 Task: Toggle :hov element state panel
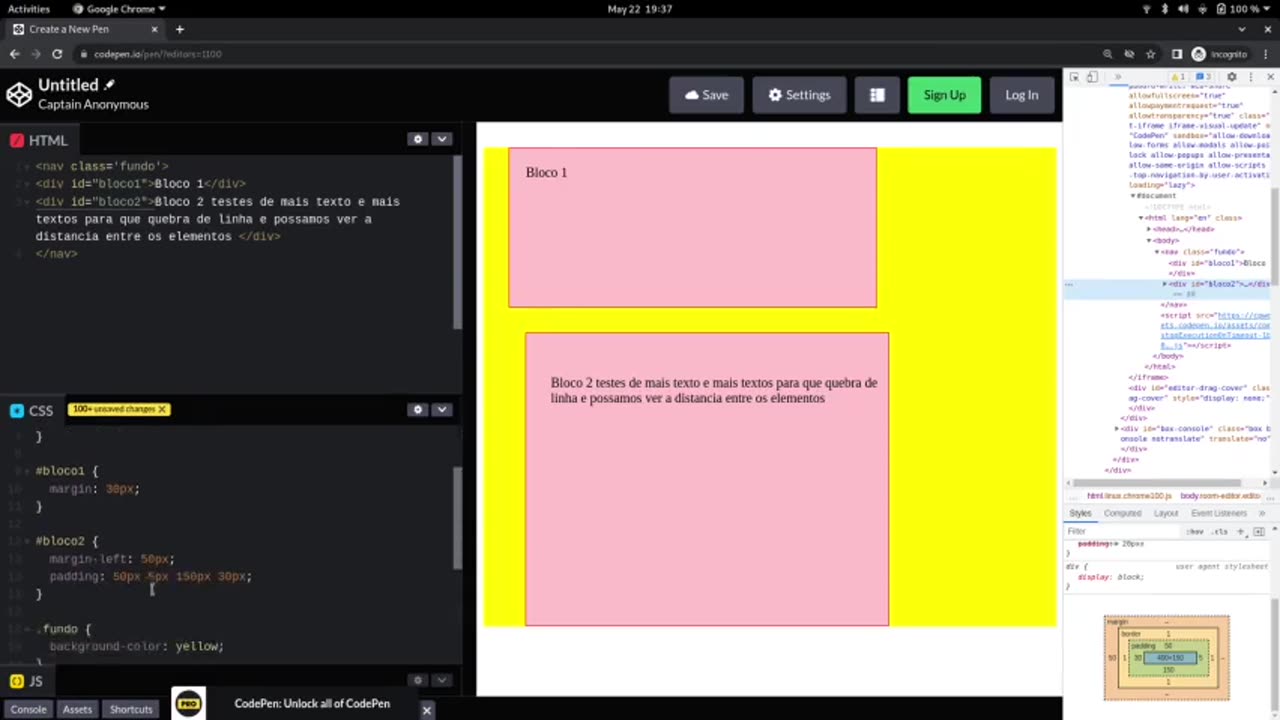(1194, 531)
